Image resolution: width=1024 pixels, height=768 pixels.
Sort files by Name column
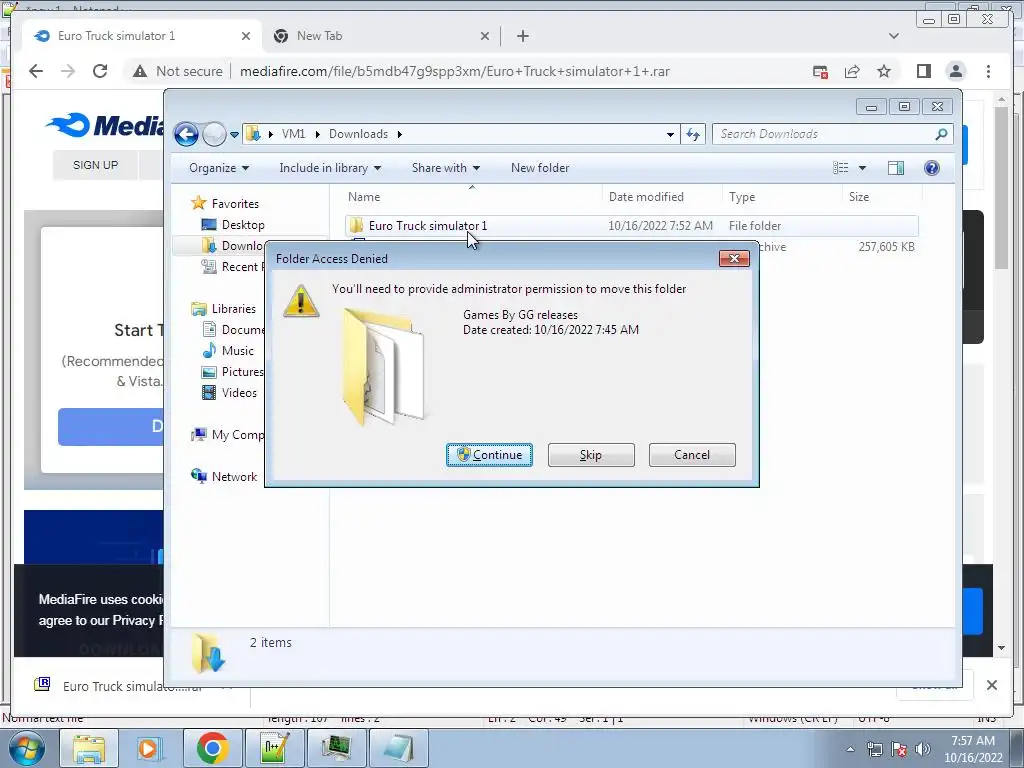click(472, 197)
